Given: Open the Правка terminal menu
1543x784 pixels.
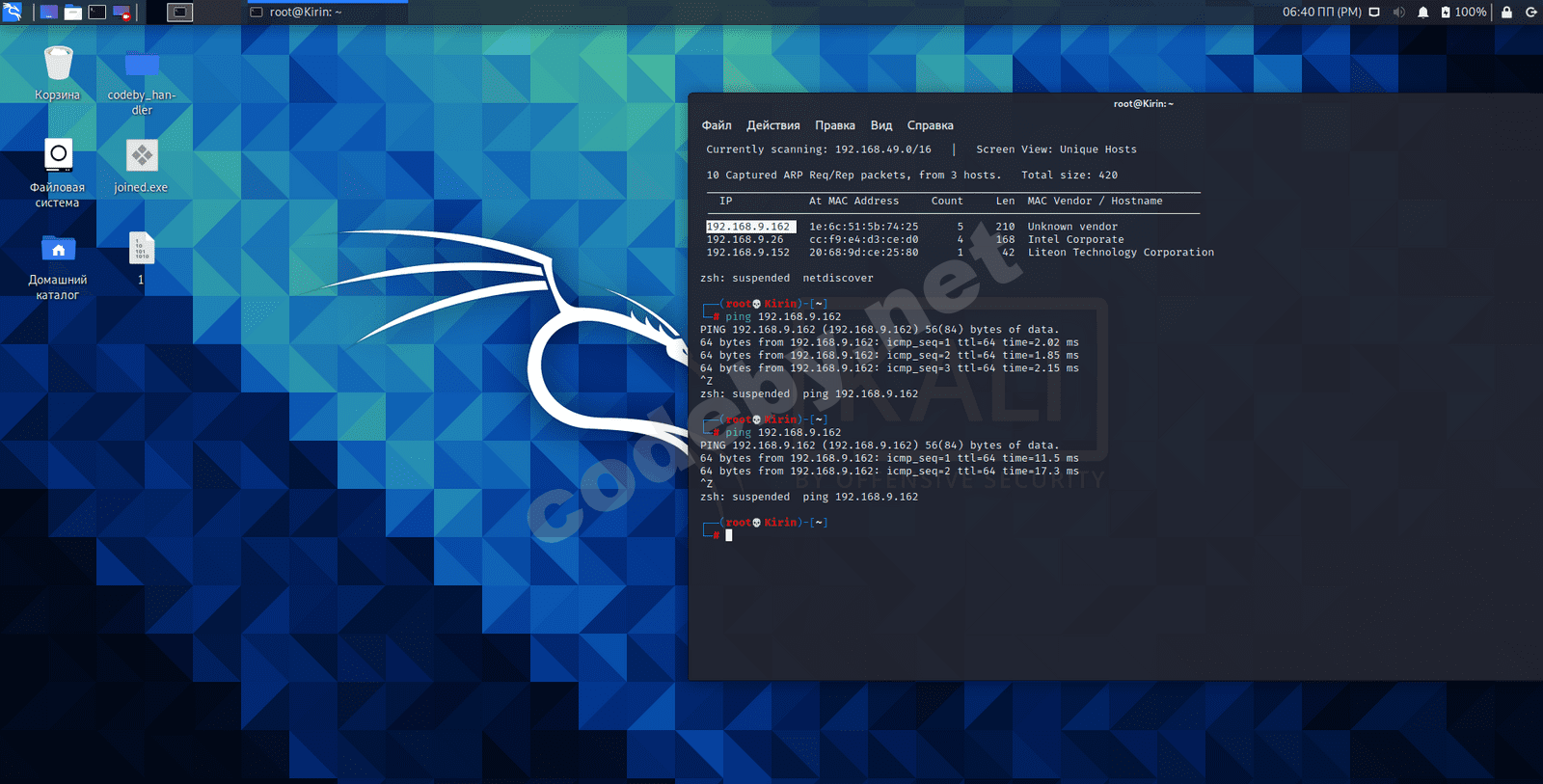Looking at the screenshot, I should tap(835, 125).
